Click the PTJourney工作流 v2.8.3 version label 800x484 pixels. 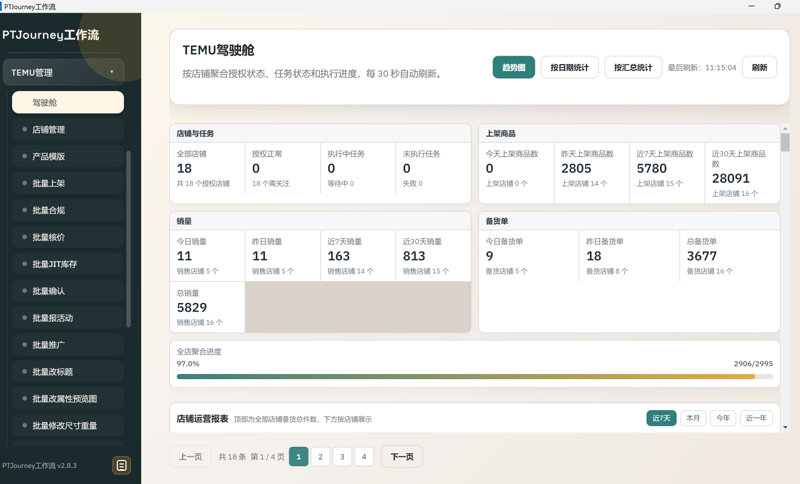[x=39, y=466]
